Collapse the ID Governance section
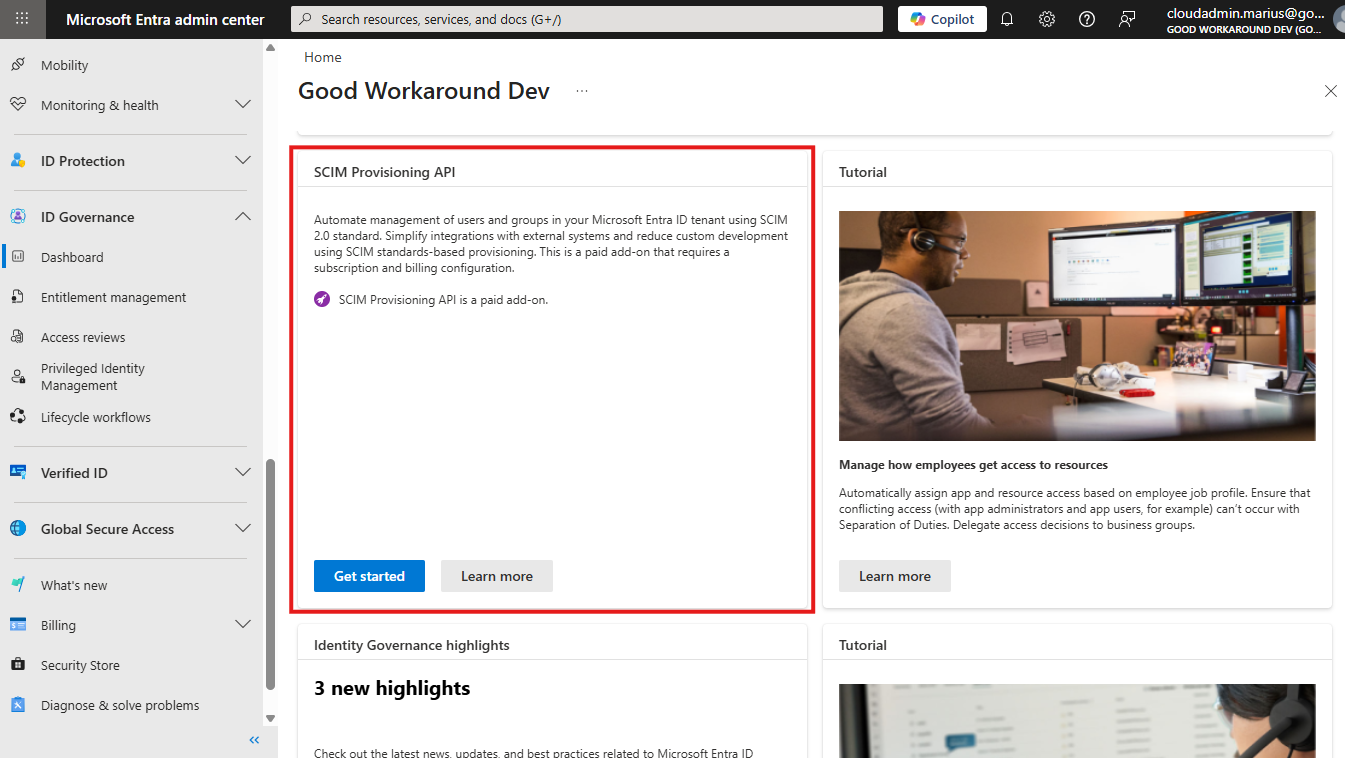The image size is (1345, 758). click(242, 217)
